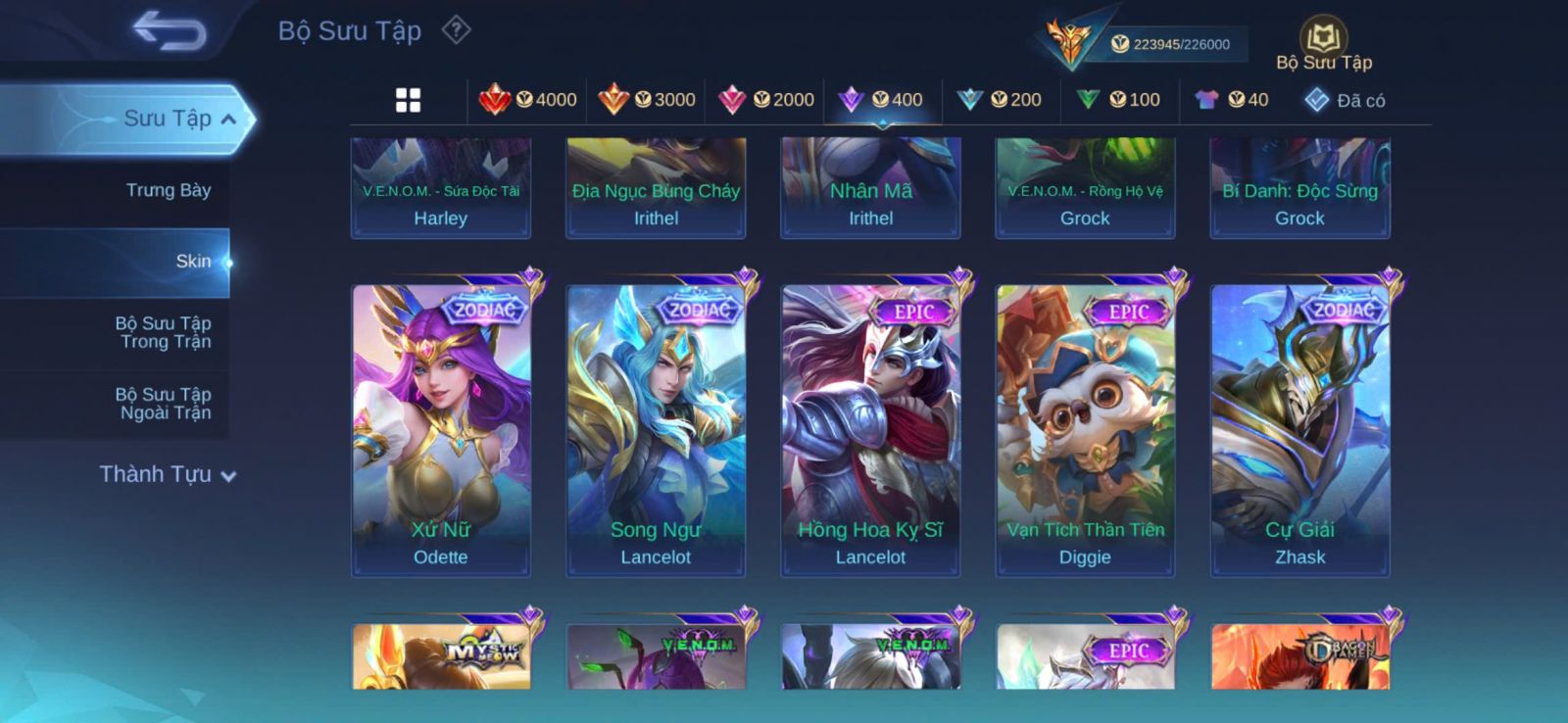Screen dimensions: 1568x723
Task: Expand the Thành Tựu sidebar section
Action: pos(168,474)
